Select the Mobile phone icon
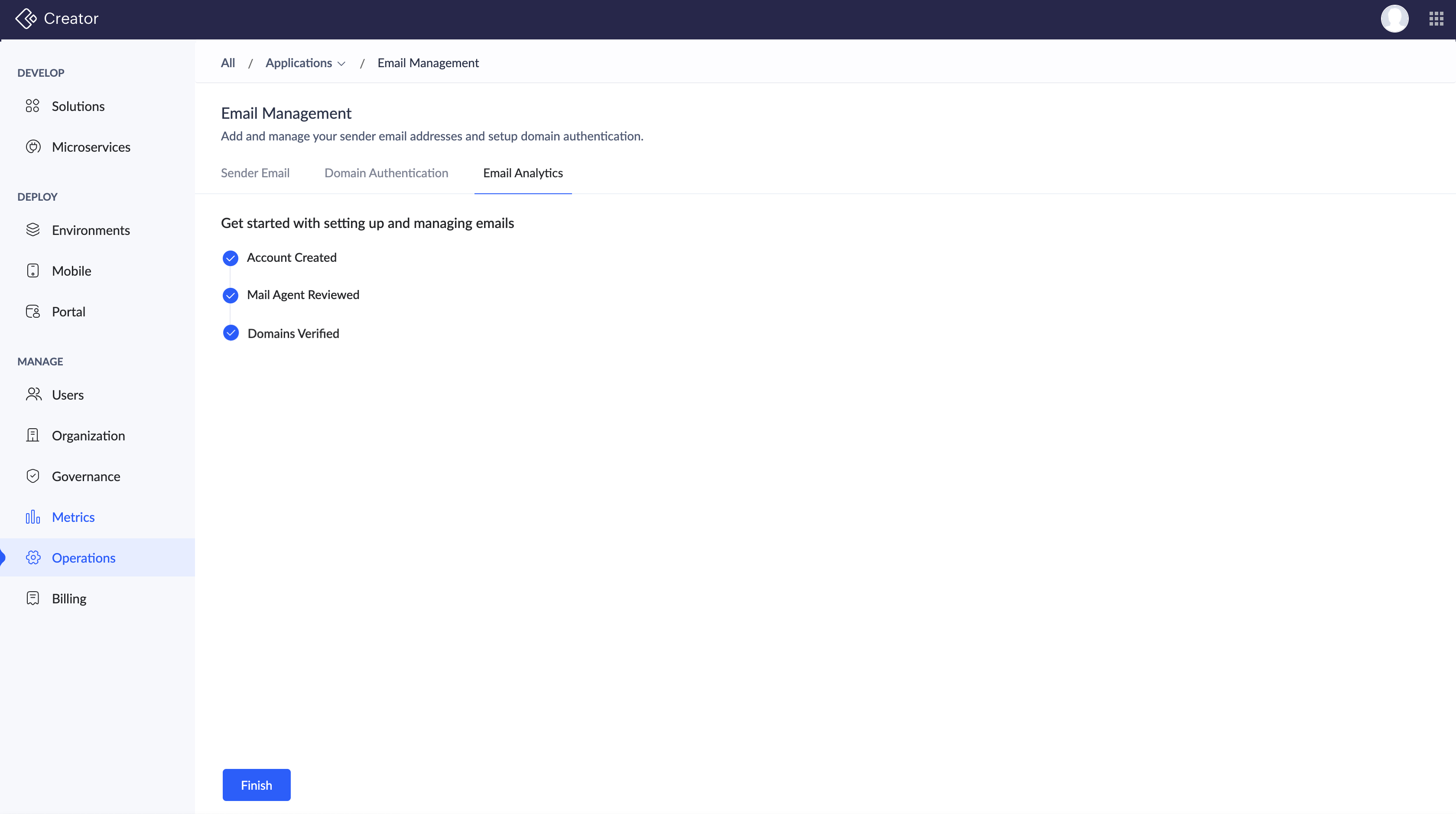This screenshot has height=814, width=1456. (x=33, y=270)
